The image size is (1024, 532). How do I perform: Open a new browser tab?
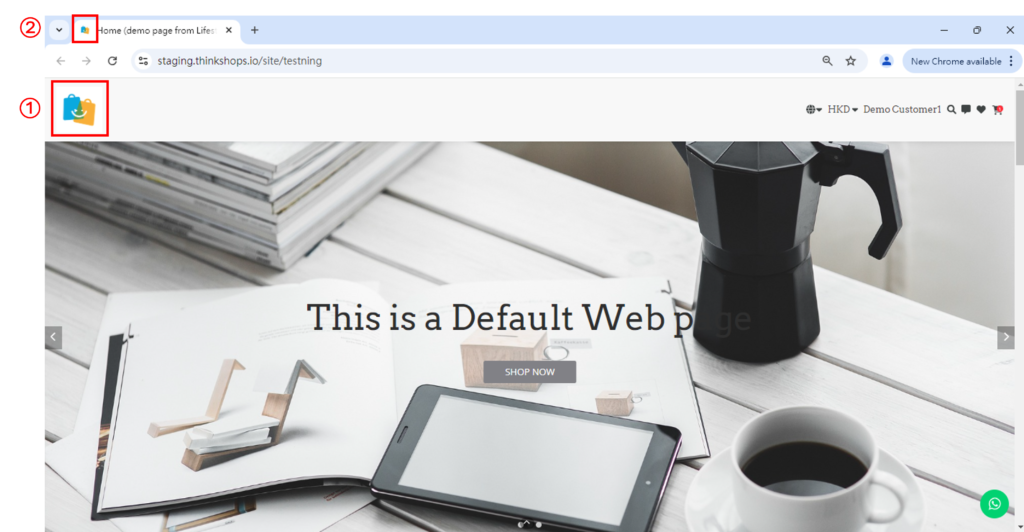tap(255, 30)
